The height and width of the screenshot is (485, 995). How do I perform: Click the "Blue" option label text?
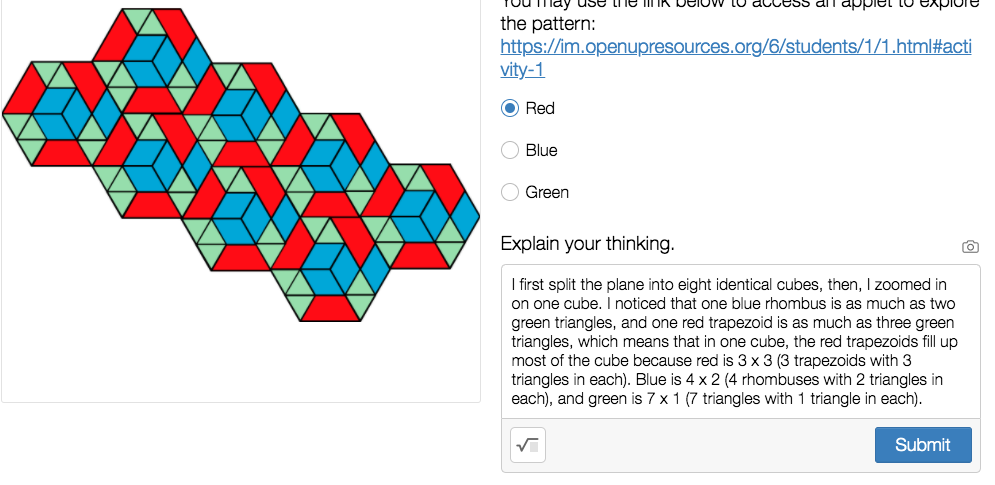coord(542,150)
